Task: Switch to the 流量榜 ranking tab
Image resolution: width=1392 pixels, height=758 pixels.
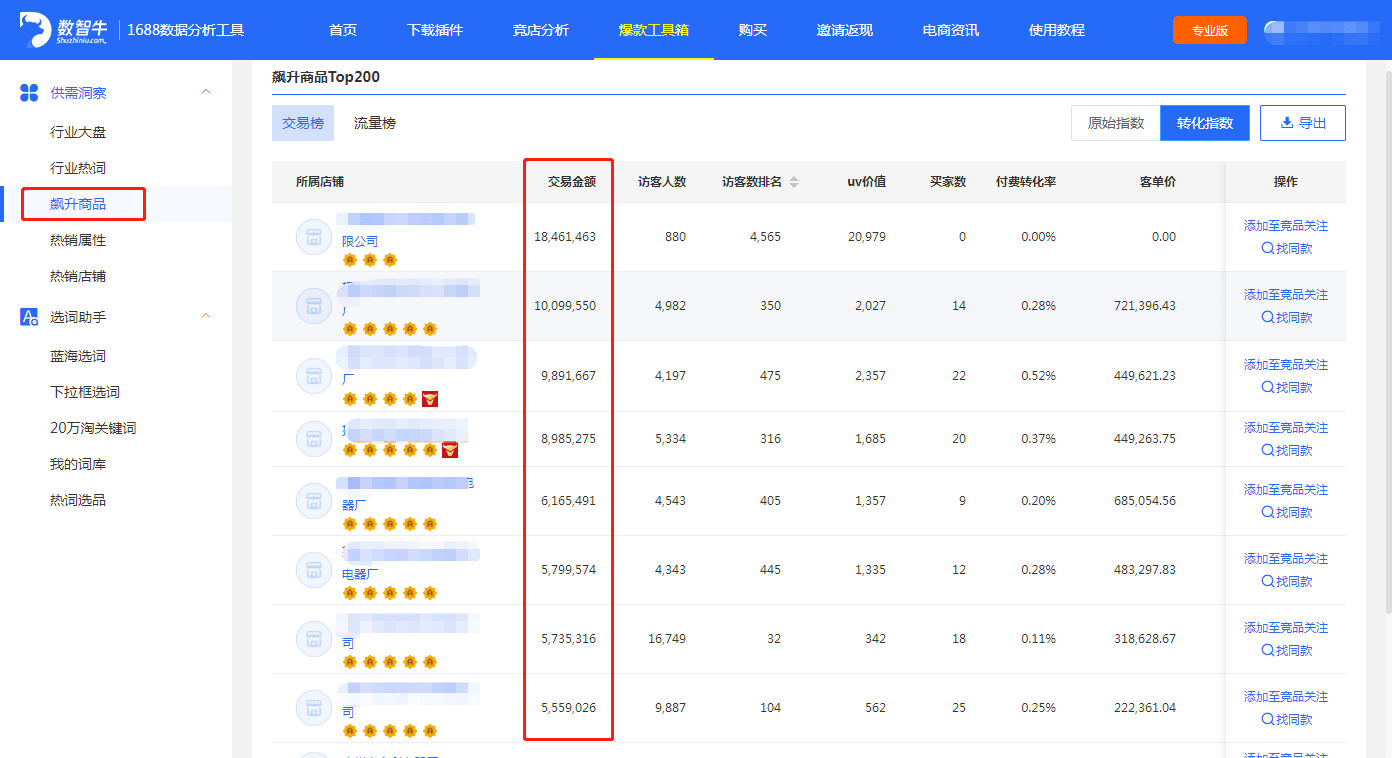Action: pos(374,123)
